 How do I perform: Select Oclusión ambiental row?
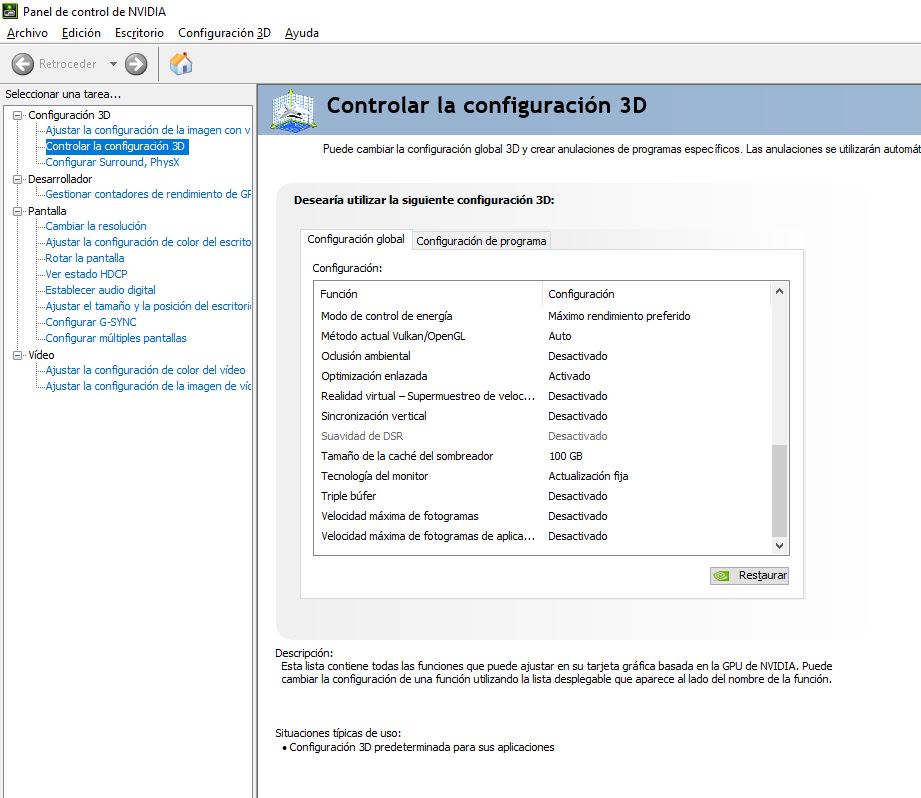[x=544, y=356]
